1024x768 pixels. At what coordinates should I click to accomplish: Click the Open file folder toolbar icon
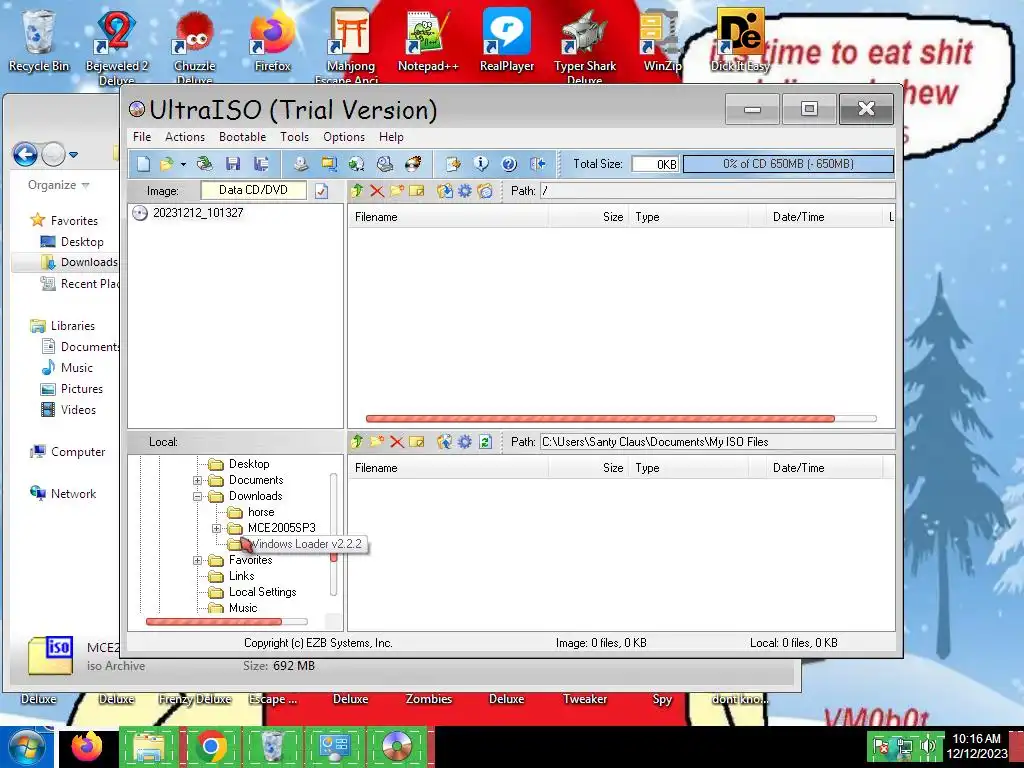click(167, 164)
